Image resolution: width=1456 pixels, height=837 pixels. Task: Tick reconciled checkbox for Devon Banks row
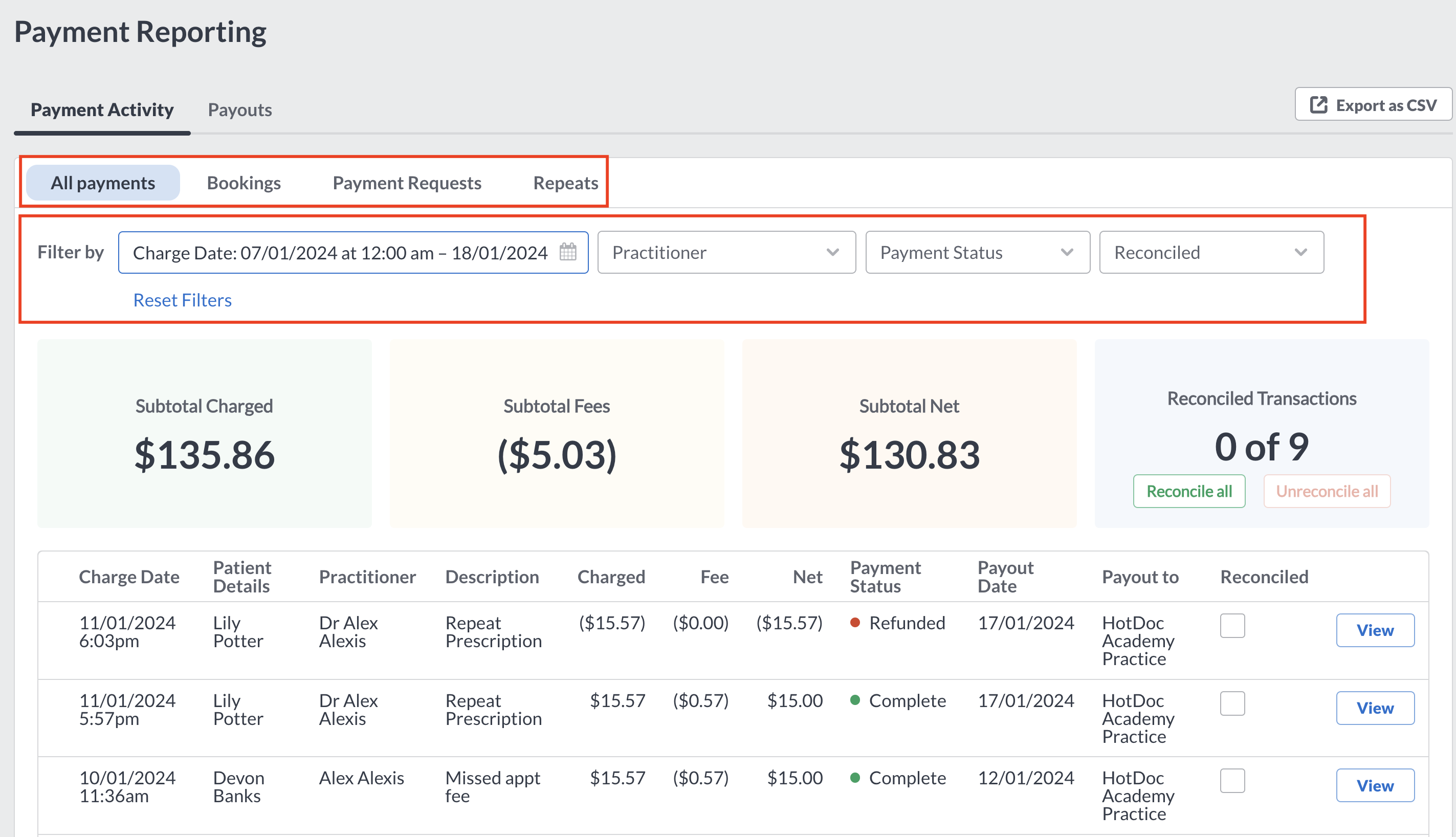(1232, 781)
